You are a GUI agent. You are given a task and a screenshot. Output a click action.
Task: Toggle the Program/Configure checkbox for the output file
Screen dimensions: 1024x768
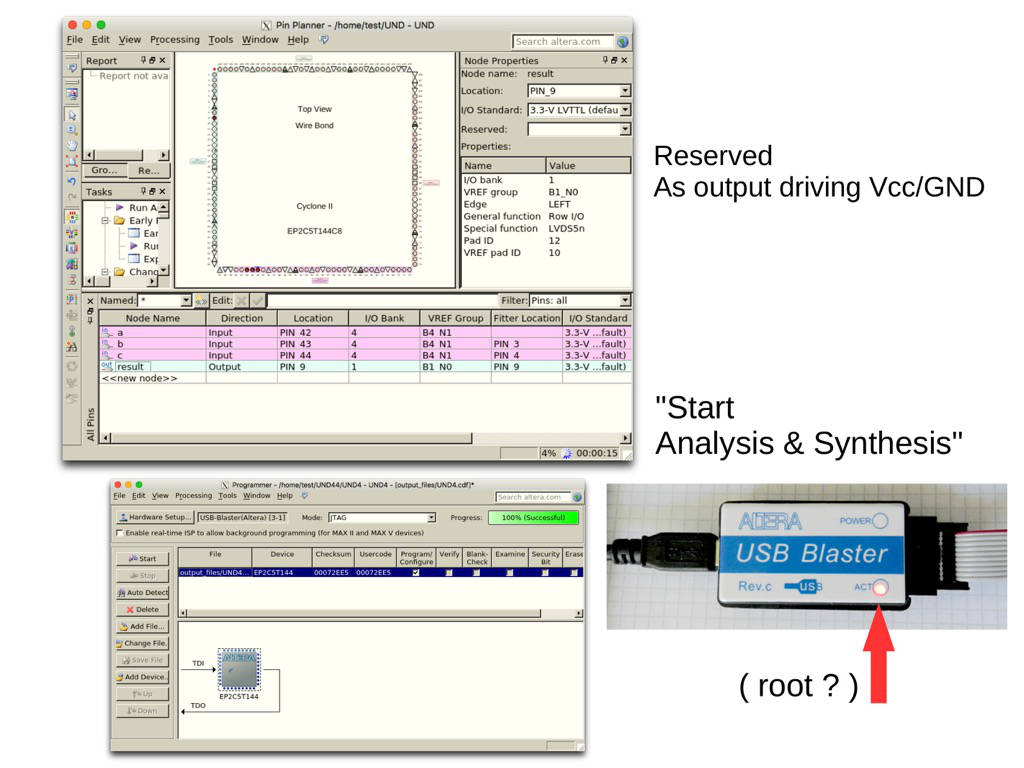(x=416, y=573)
